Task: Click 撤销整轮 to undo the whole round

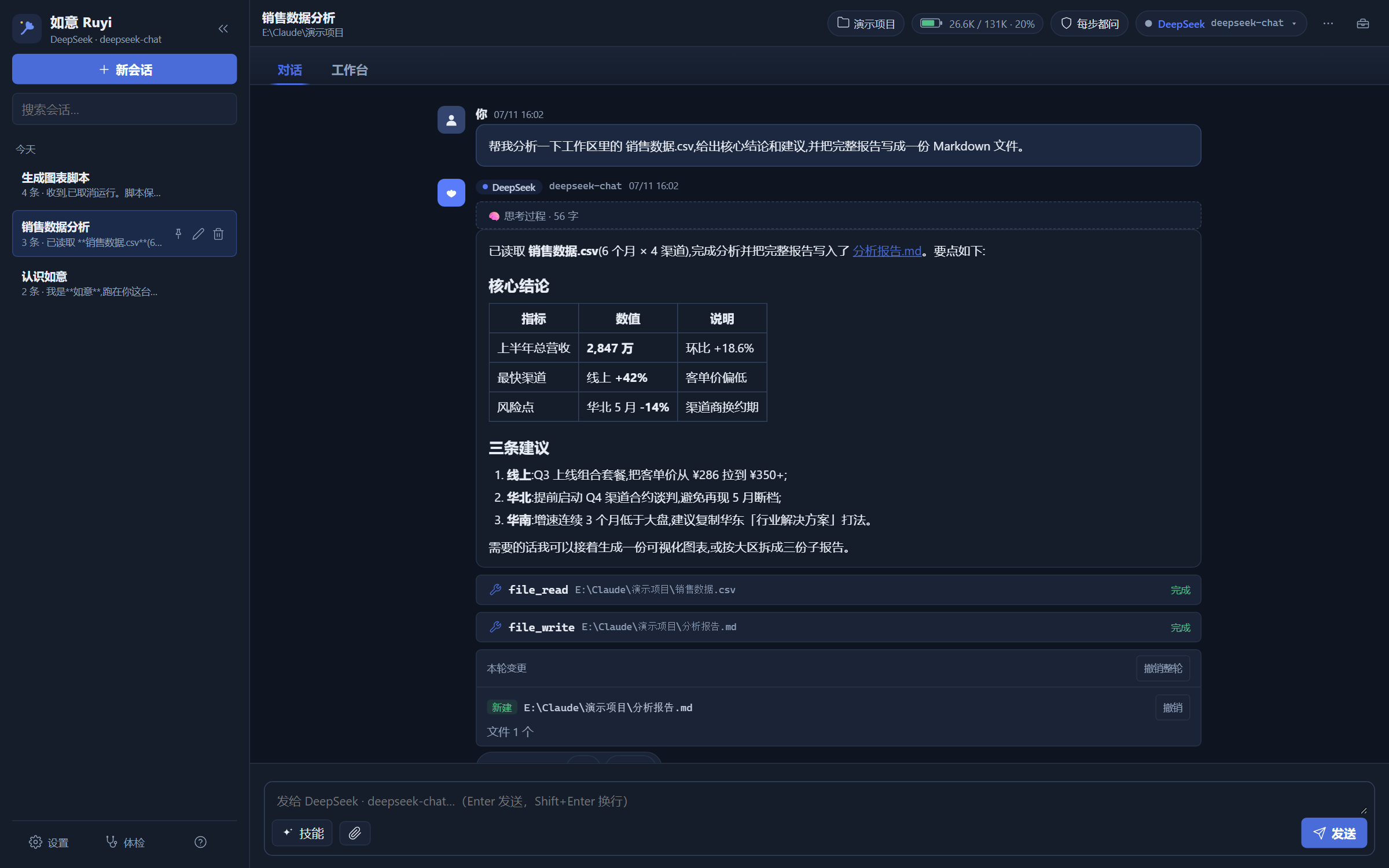Action: [x=1163, y=668]
